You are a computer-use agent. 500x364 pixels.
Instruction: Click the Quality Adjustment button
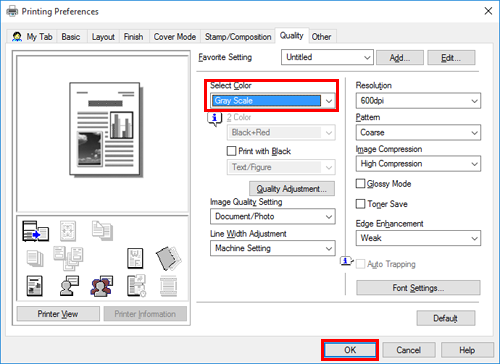pyautogui.click(x=292, y=189)
